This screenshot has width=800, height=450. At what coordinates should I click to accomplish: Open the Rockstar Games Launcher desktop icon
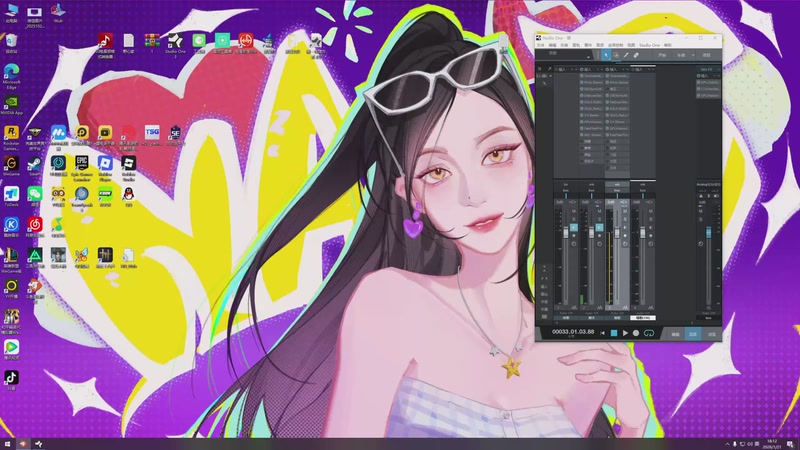tap(11, 138)
